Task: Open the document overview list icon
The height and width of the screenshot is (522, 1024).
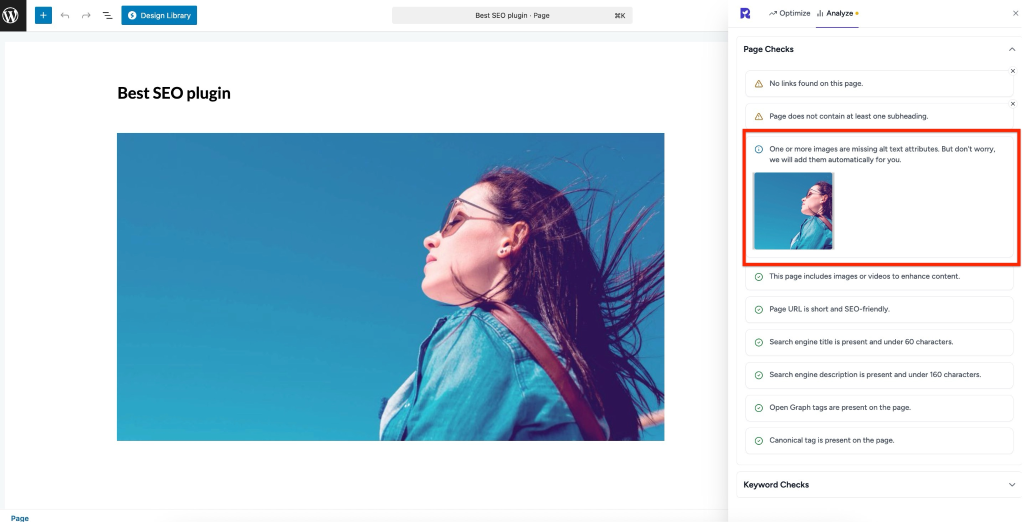Action: 107,15
